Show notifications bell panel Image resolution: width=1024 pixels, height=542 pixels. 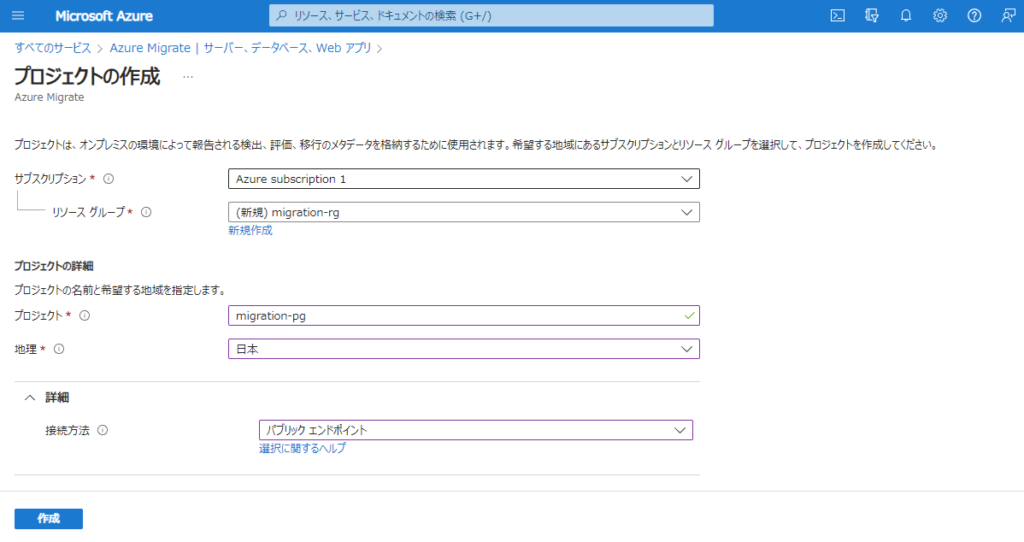tap(906, 16)
